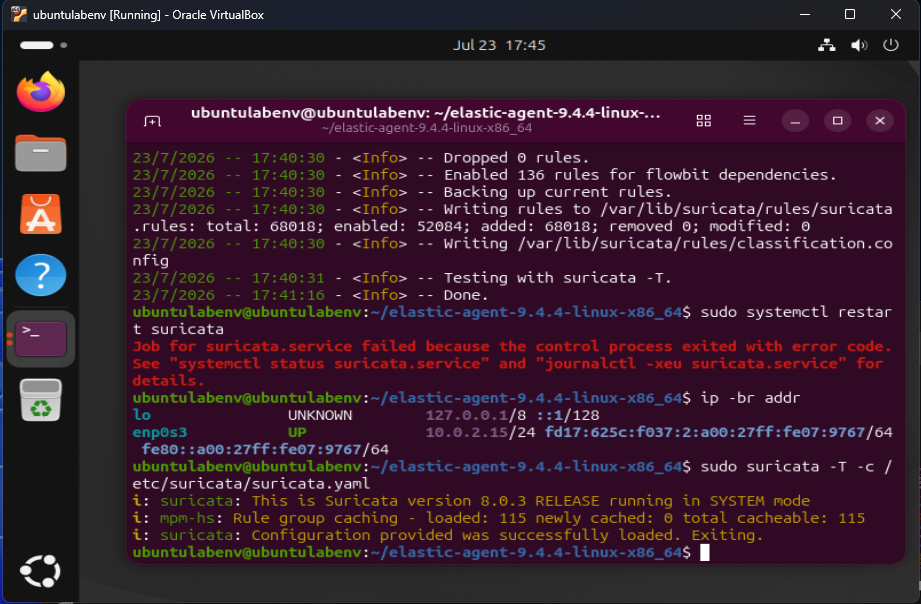The image size is (921, 604).
Task: Launch Ubuntu App Center from dock
Action: [x=41, y=214]
